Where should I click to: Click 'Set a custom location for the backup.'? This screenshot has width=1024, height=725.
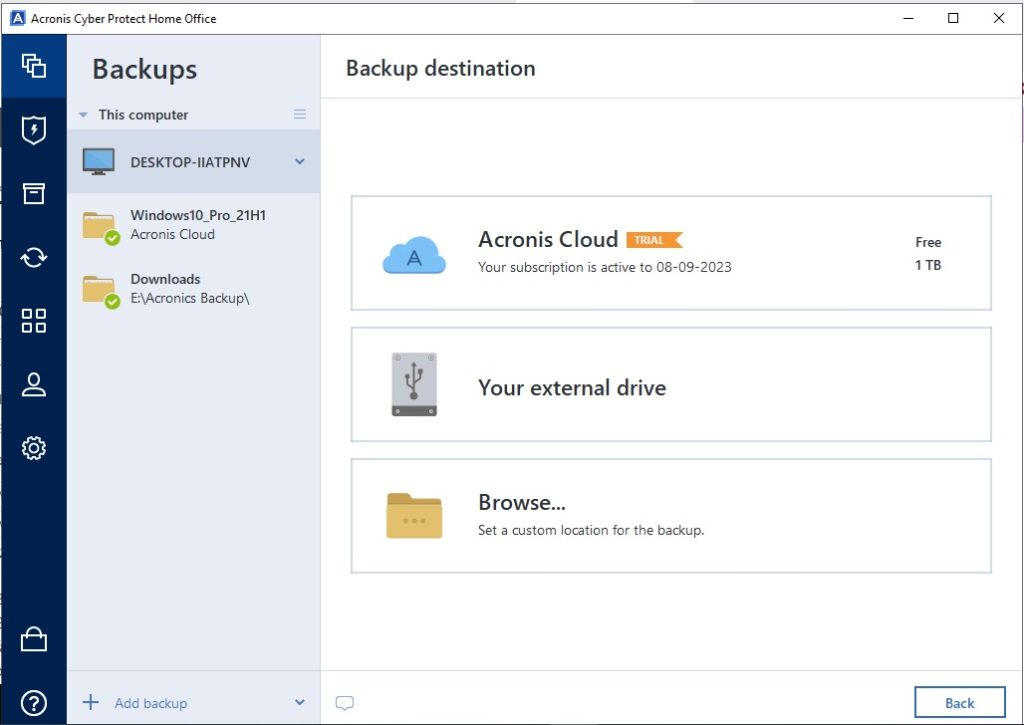click(x=591, y=530)
